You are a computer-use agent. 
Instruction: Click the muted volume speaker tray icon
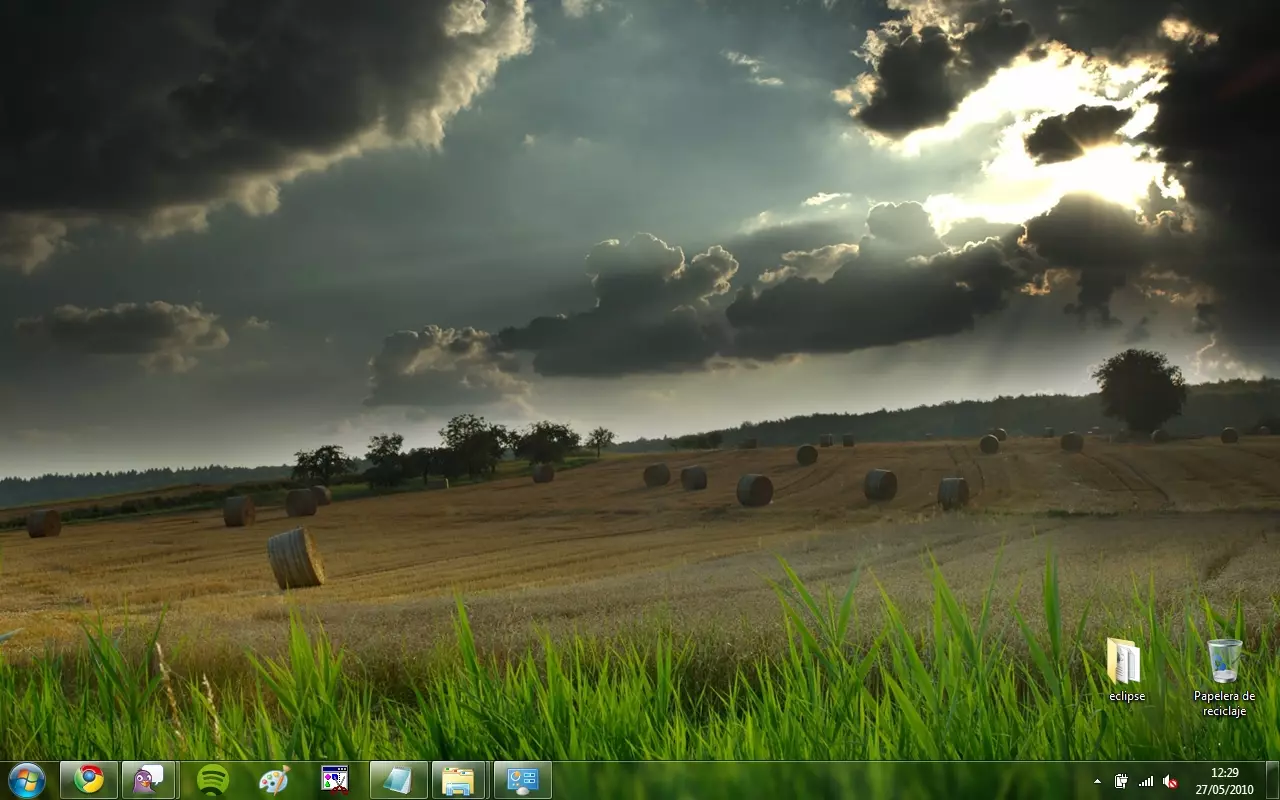[1170, 781]
